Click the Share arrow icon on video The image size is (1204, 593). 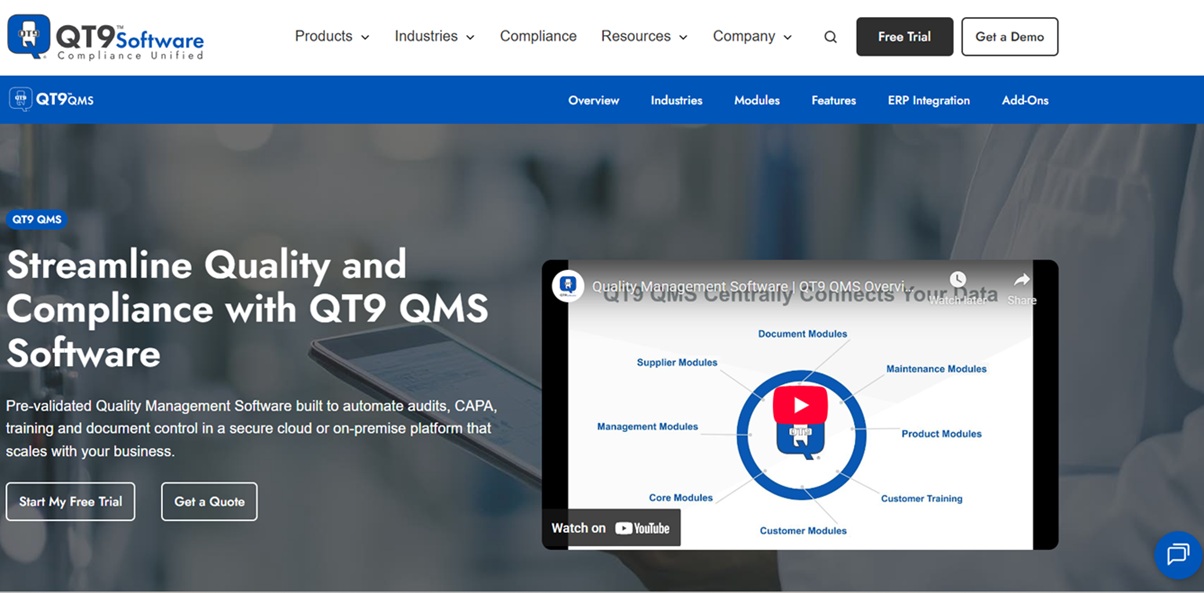click(x=1022, y=280)
